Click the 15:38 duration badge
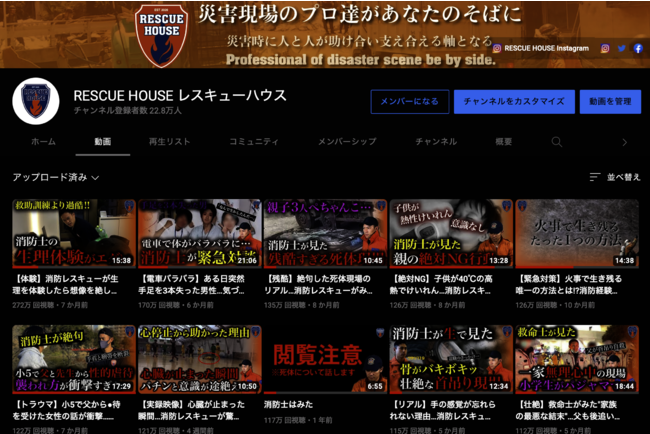This screenshot has height=434, width=650. tap(121, 261)
